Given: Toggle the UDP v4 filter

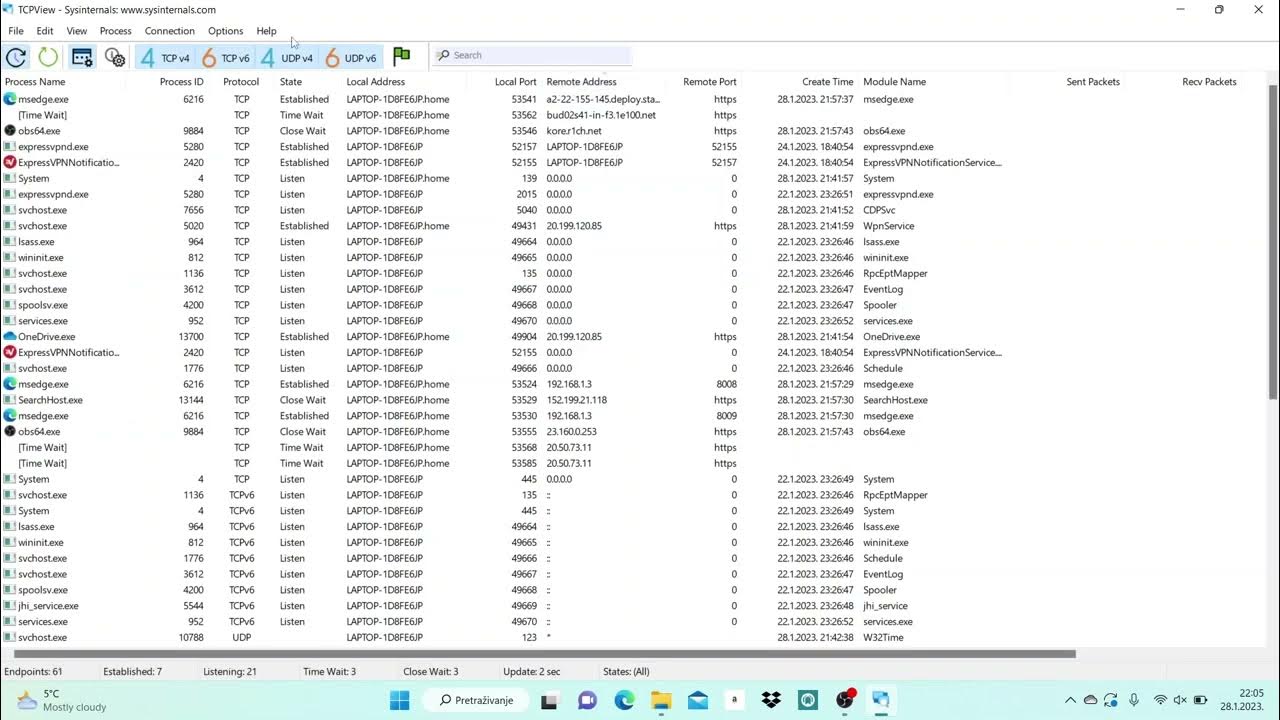Looking at the screenshot, I should (x=287, y=58).
